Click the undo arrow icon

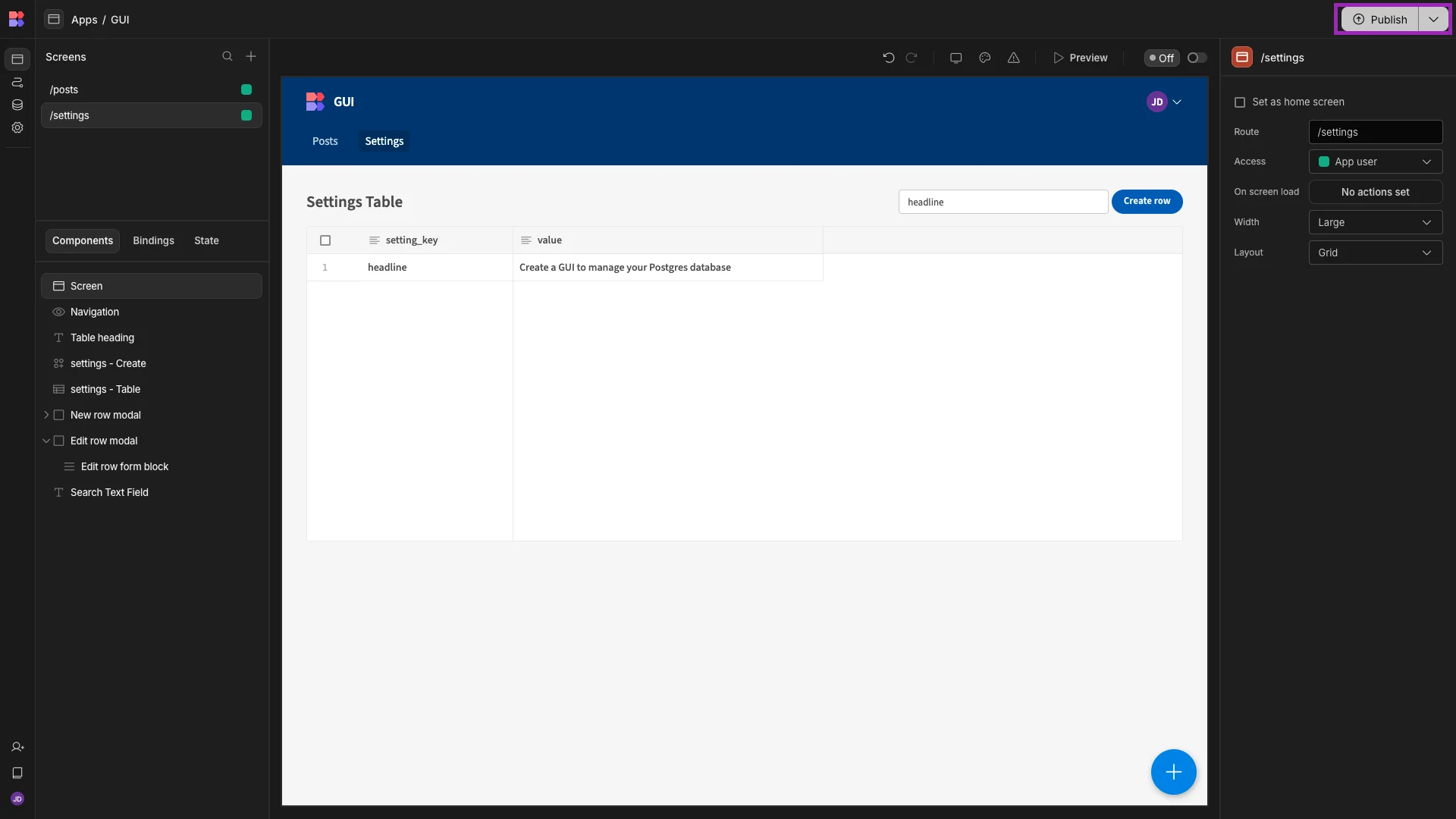(889, 58)
